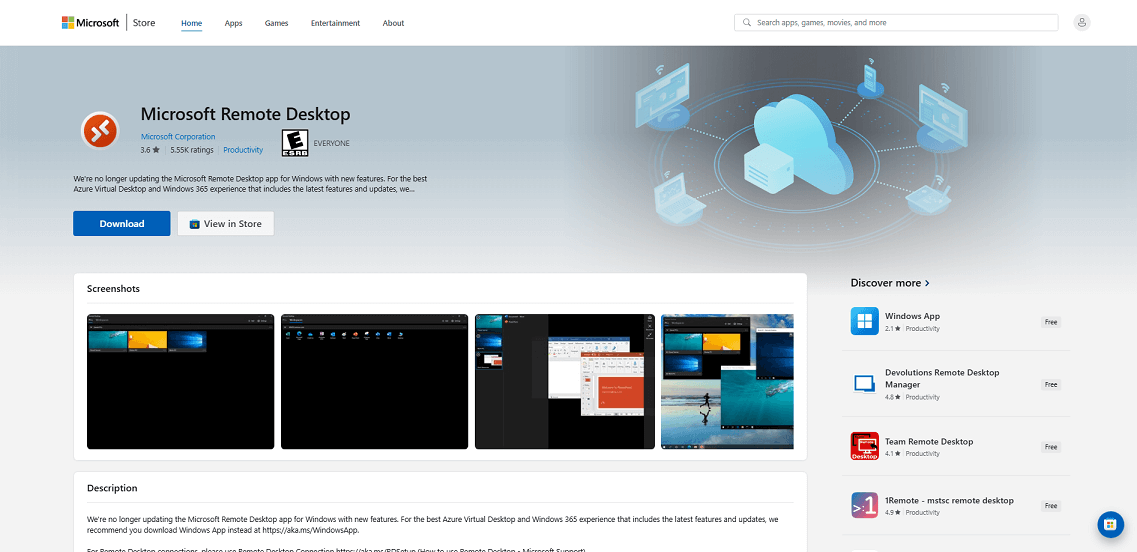This screenshot has width=1137, height=552.
Task: Open the Team Remote Desktop icon
Action: pos(864,446)
